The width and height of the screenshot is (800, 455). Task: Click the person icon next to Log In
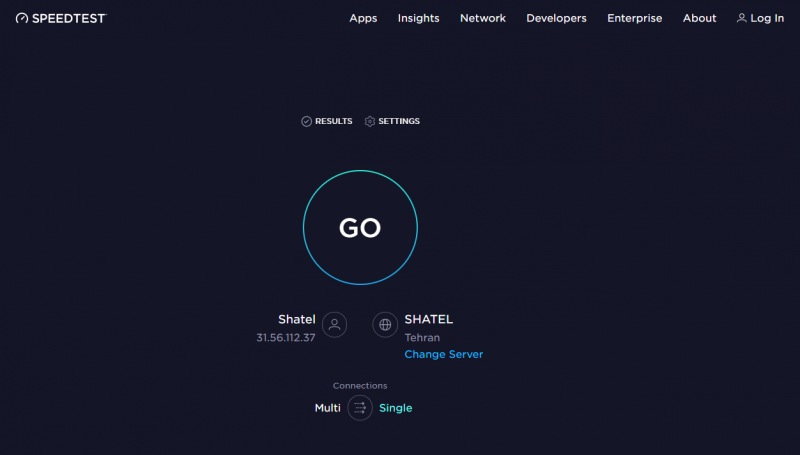click(741, 18)
